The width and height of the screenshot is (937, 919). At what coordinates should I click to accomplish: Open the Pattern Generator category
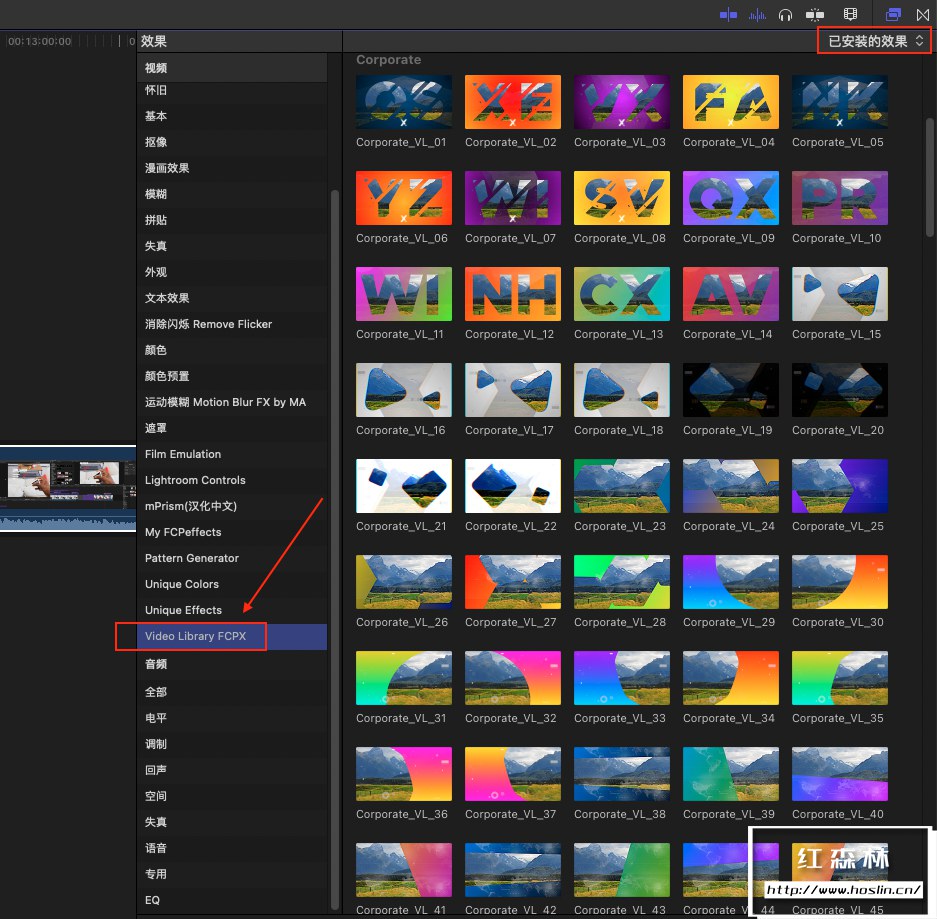pyautogui.click(x=232, y=558)
